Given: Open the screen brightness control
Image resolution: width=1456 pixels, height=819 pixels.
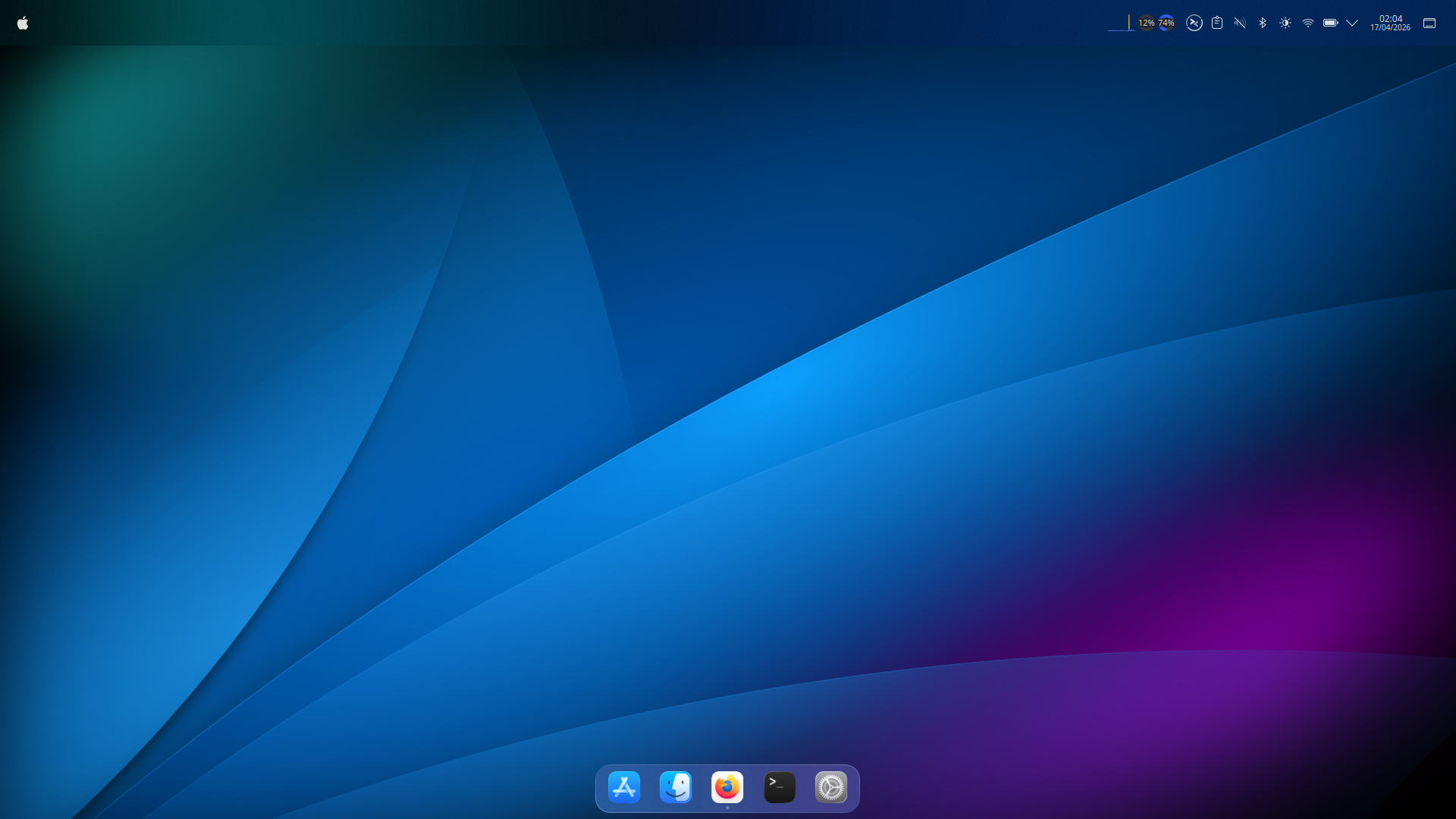Looking at the screenshot, I should [1285, 24].
